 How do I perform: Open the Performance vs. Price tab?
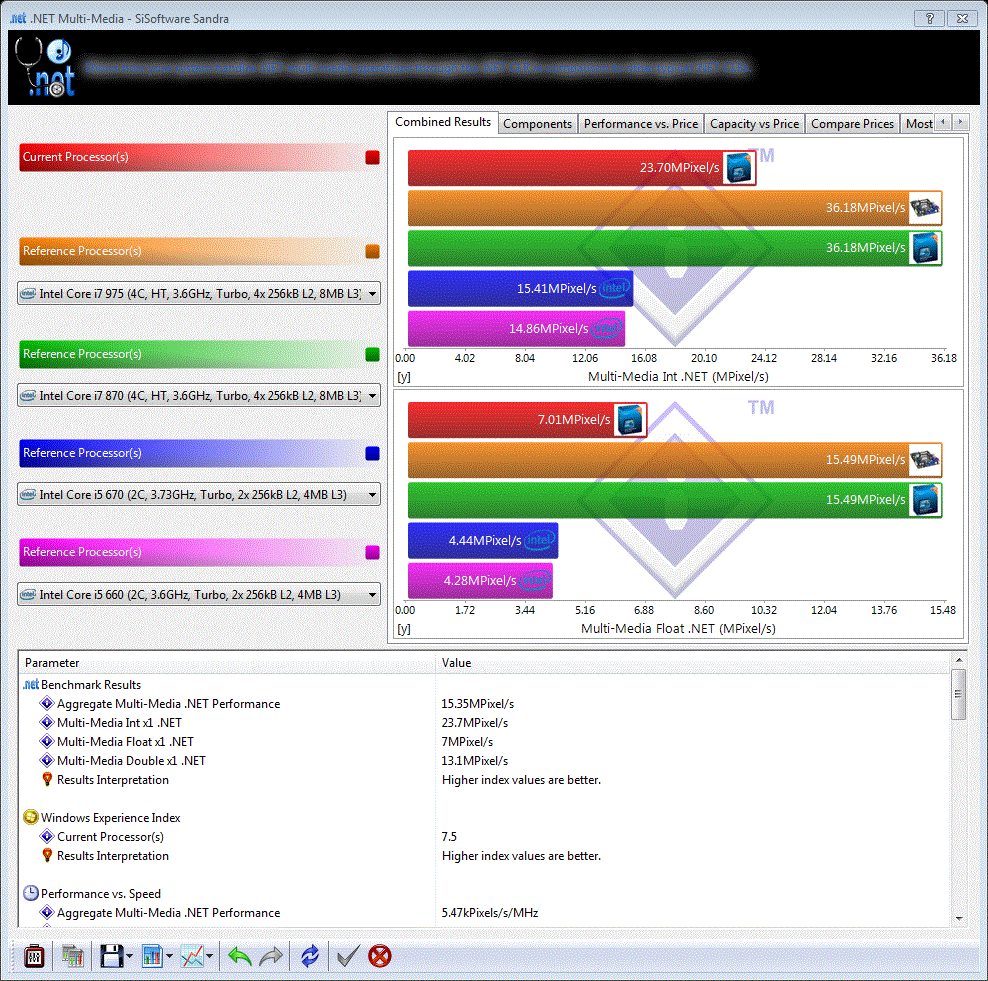click(x=641, y=124)
